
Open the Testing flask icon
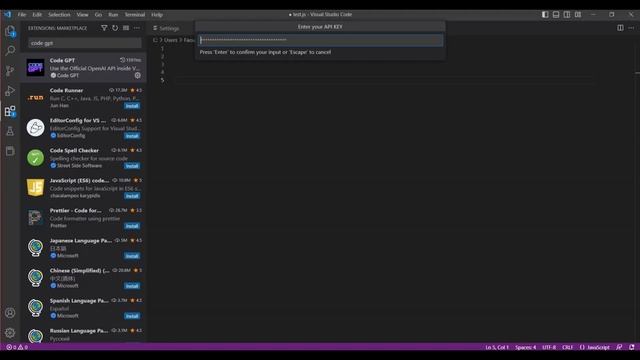pos(10,131)
